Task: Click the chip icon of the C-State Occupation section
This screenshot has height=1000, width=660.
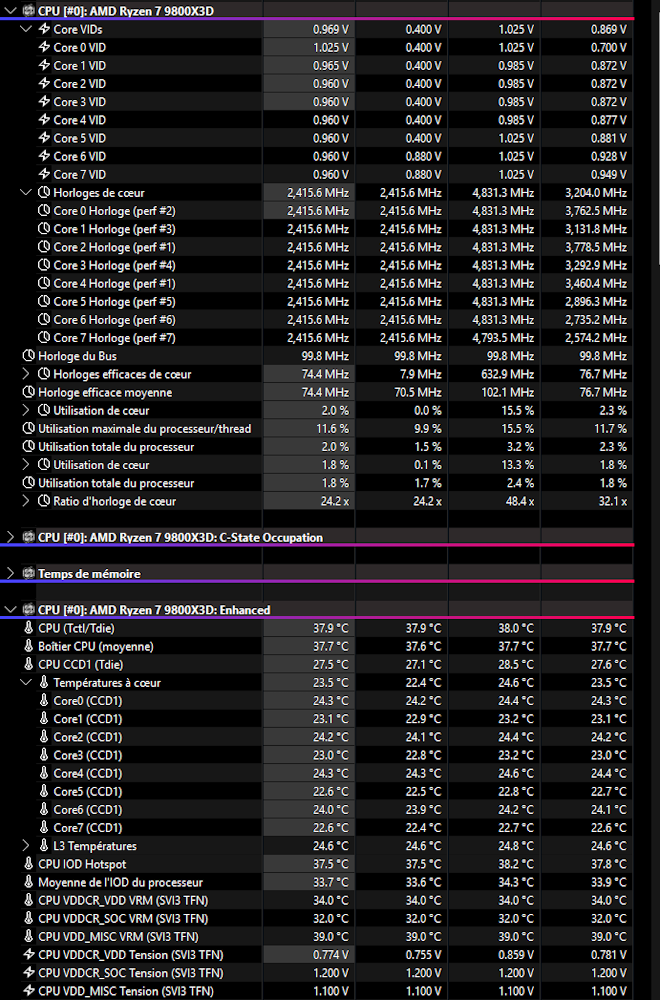Action: click(x=28, y=537)
